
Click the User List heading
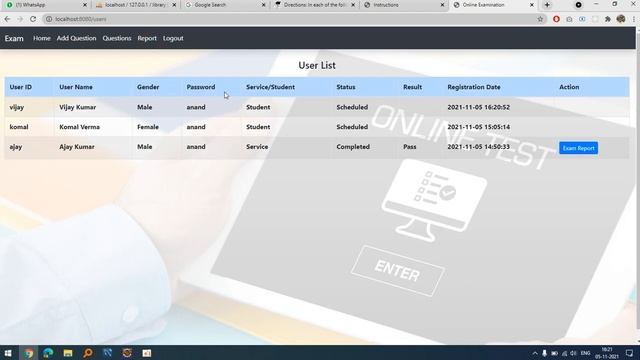(317, 65)
